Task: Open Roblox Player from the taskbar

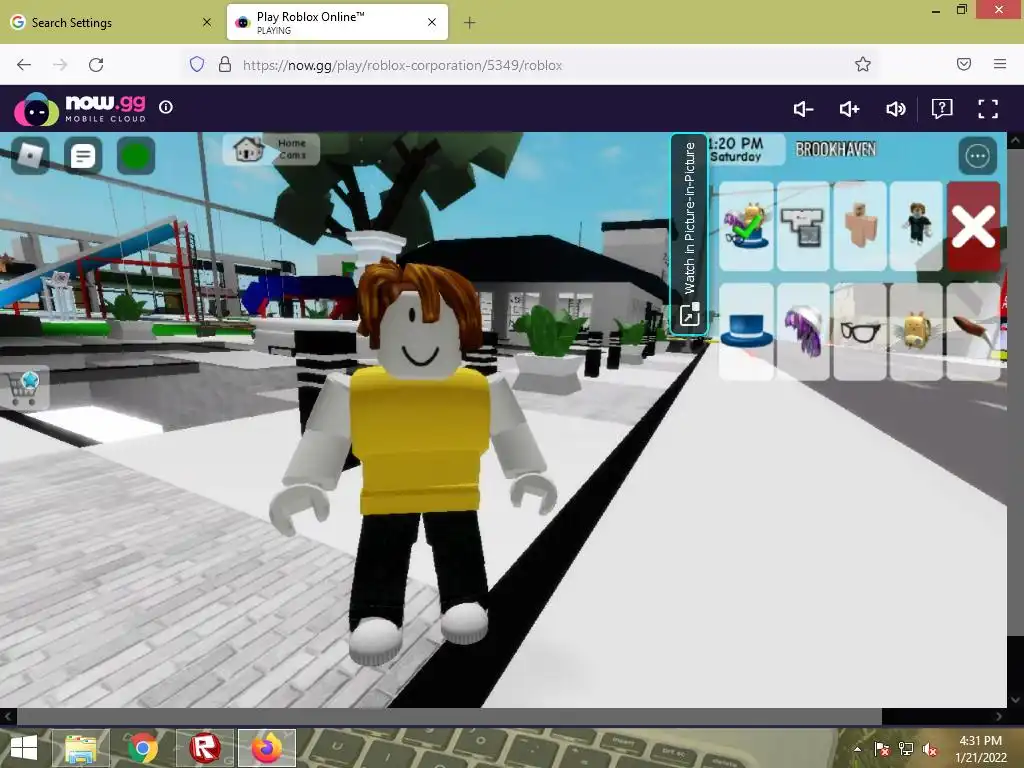Action: tap(204, 748)
